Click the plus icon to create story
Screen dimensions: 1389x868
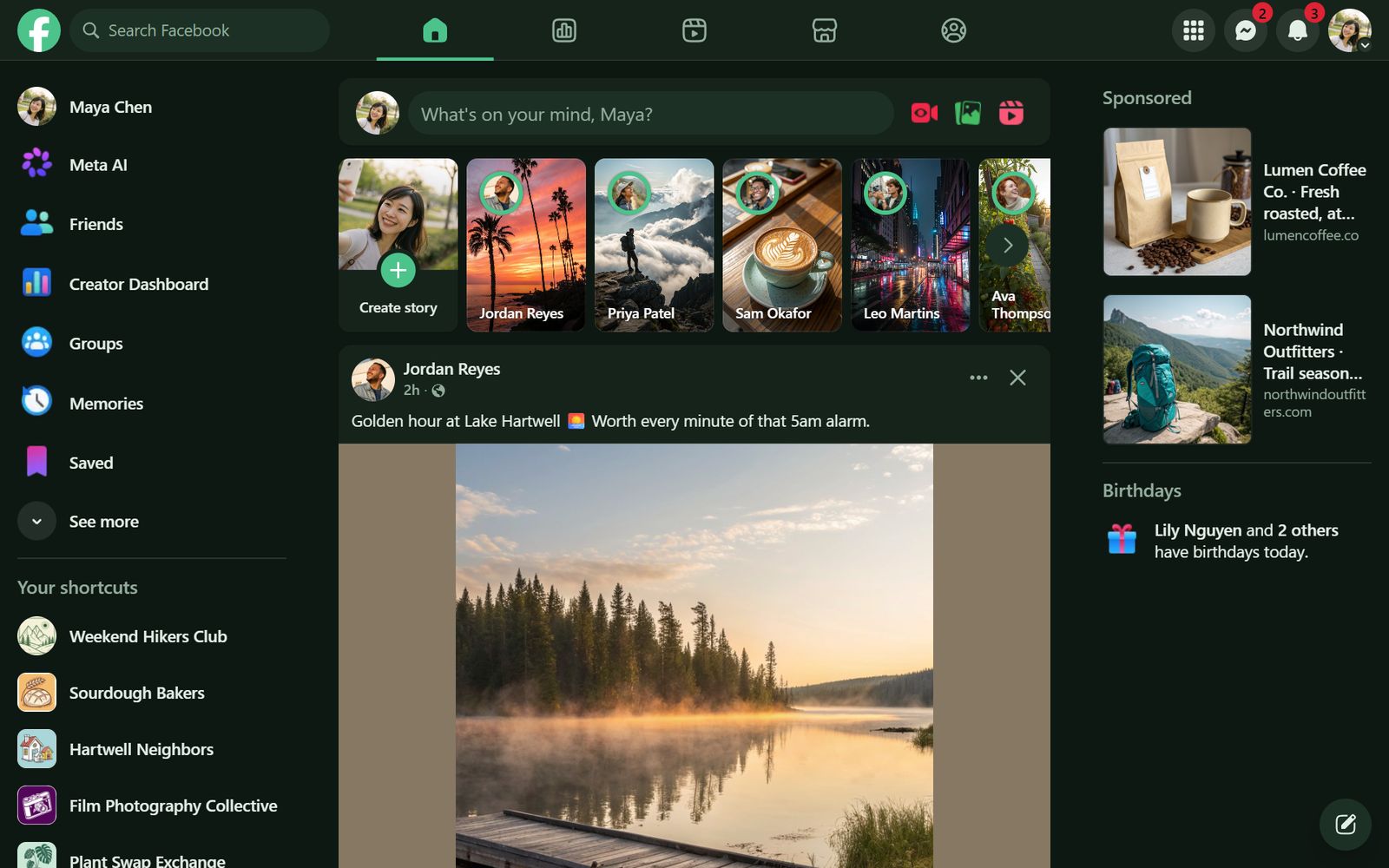(x=398, y=270)
